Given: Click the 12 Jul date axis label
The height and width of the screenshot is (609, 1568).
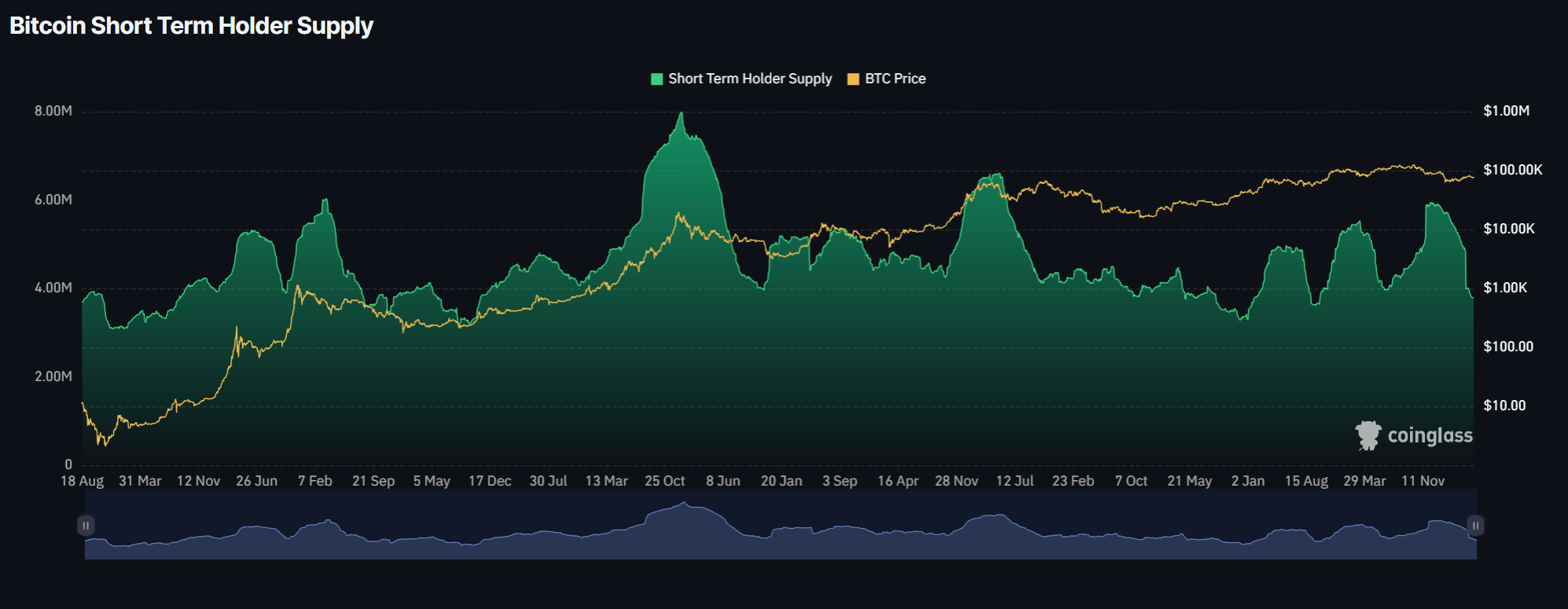Looking at the screenshot, I should (x=1015, y=481).
